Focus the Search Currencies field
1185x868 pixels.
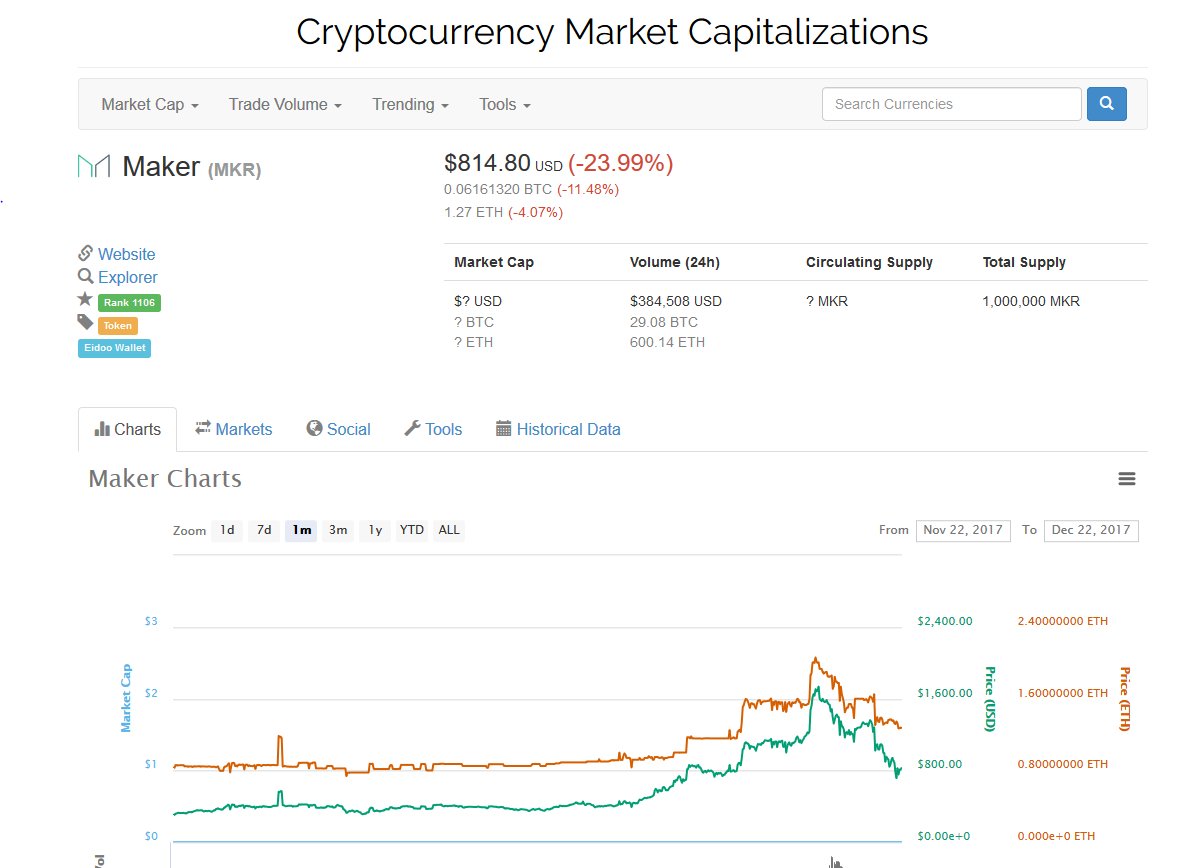coord(951,104)
